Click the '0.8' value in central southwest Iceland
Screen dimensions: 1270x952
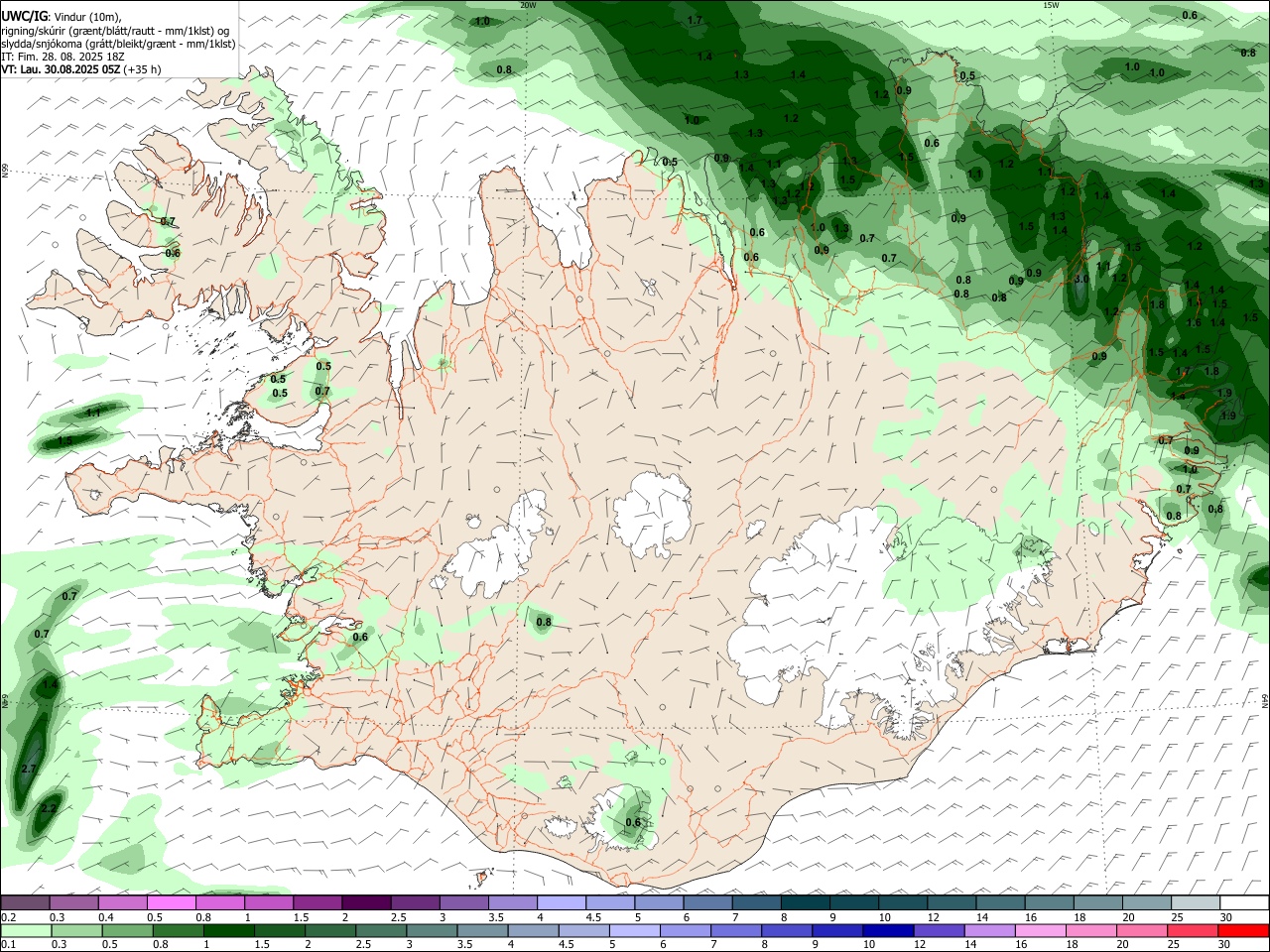(544, 623)
